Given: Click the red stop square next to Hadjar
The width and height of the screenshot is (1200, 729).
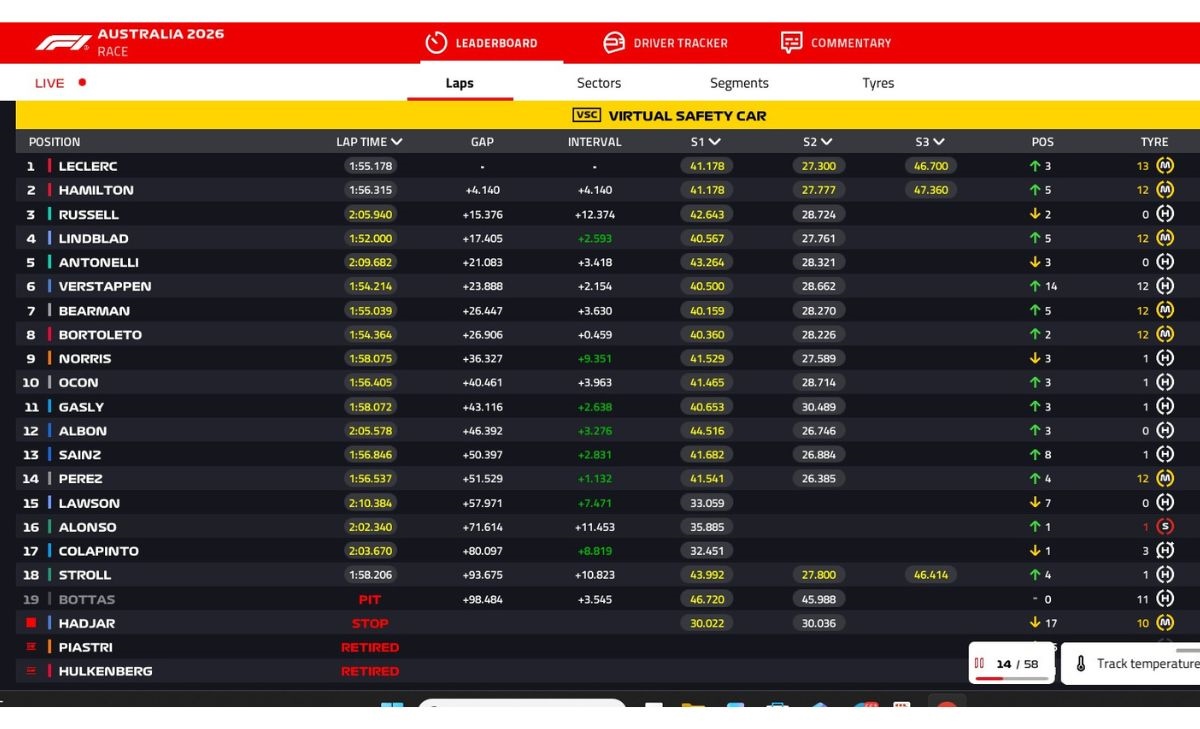Looking at the screenshot, I should tap(31, 623).
